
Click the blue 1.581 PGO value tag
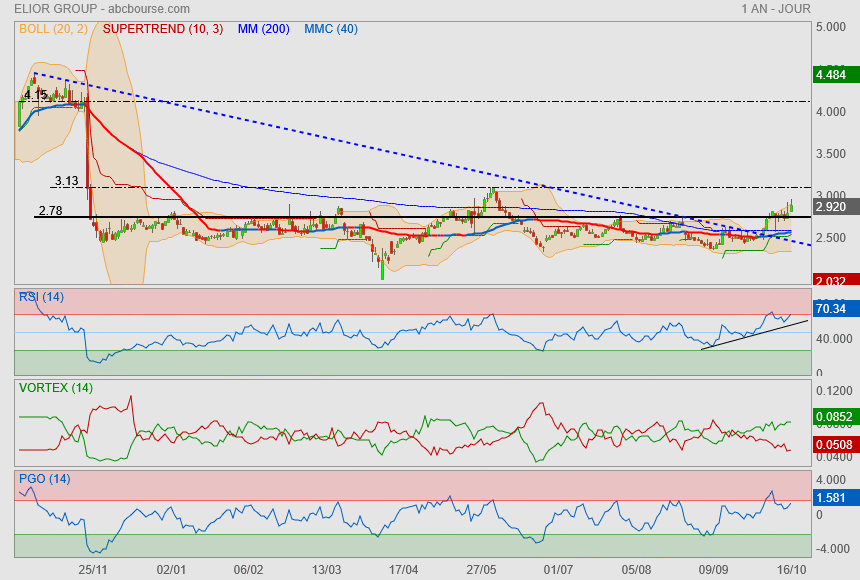831,497
